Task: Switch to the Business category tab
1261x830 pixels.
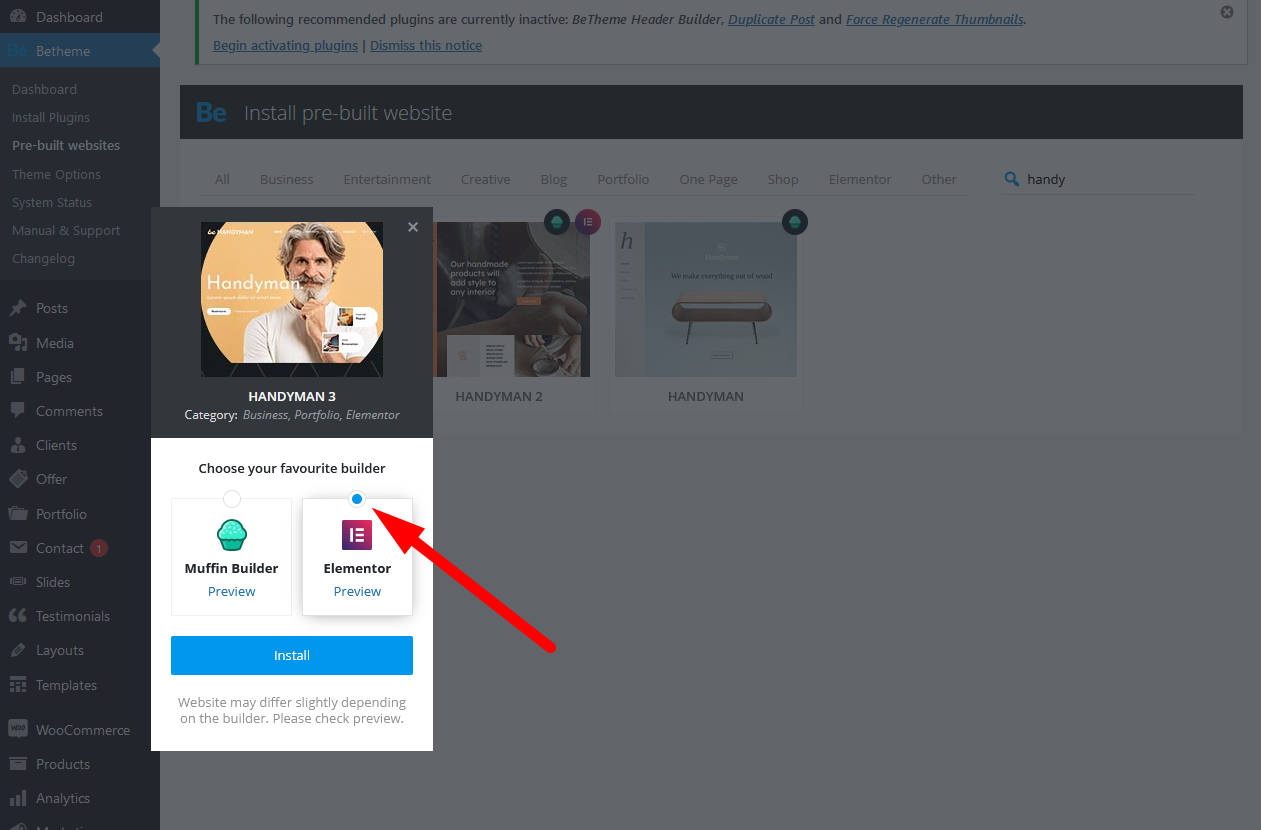Action: click(287, 179)
